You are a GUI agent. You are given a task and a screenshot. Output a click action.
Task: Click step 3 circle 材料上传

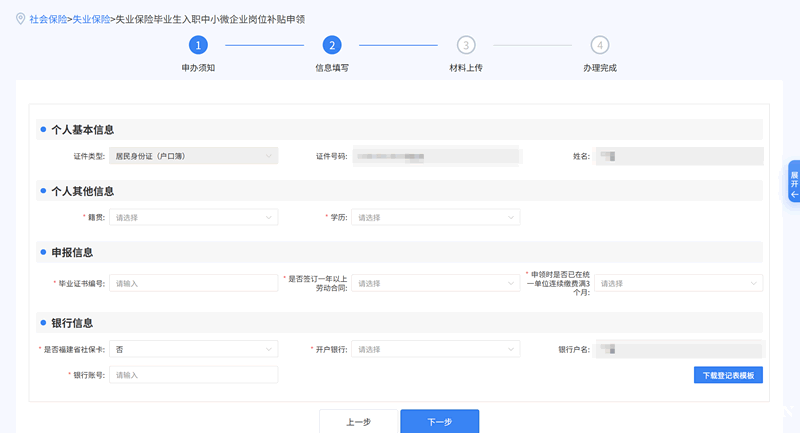coord(466,45)
